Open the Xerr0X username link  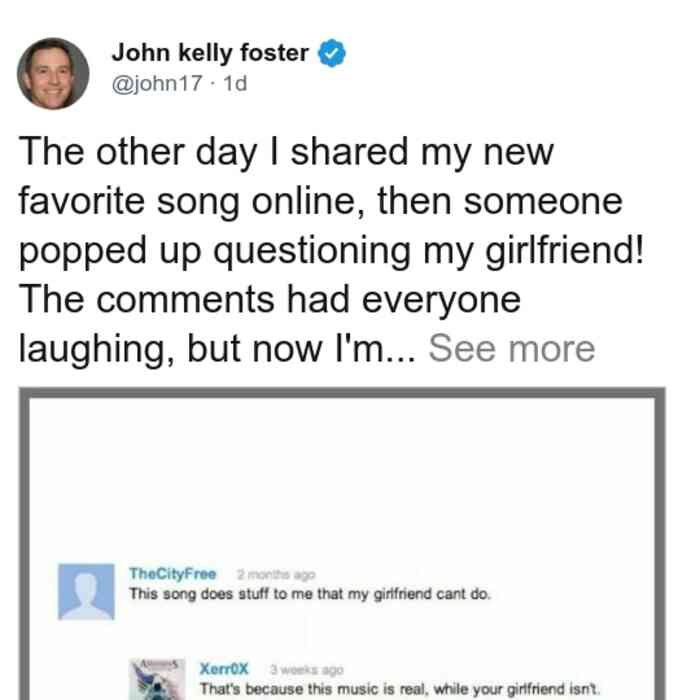pyautogui.click(x=224, y=669)
